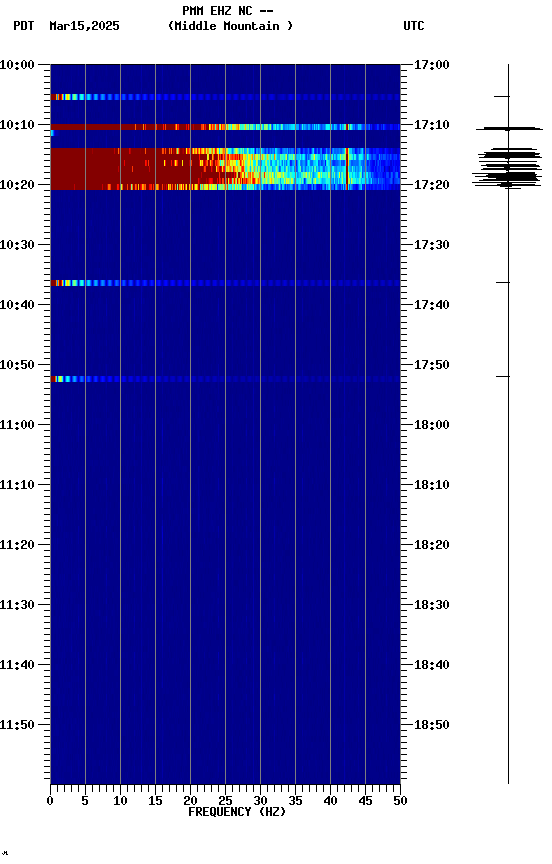This screenshot has height=864, width=552.
Task: Click the 17:40 UTC time label
Action: (432, 305)
